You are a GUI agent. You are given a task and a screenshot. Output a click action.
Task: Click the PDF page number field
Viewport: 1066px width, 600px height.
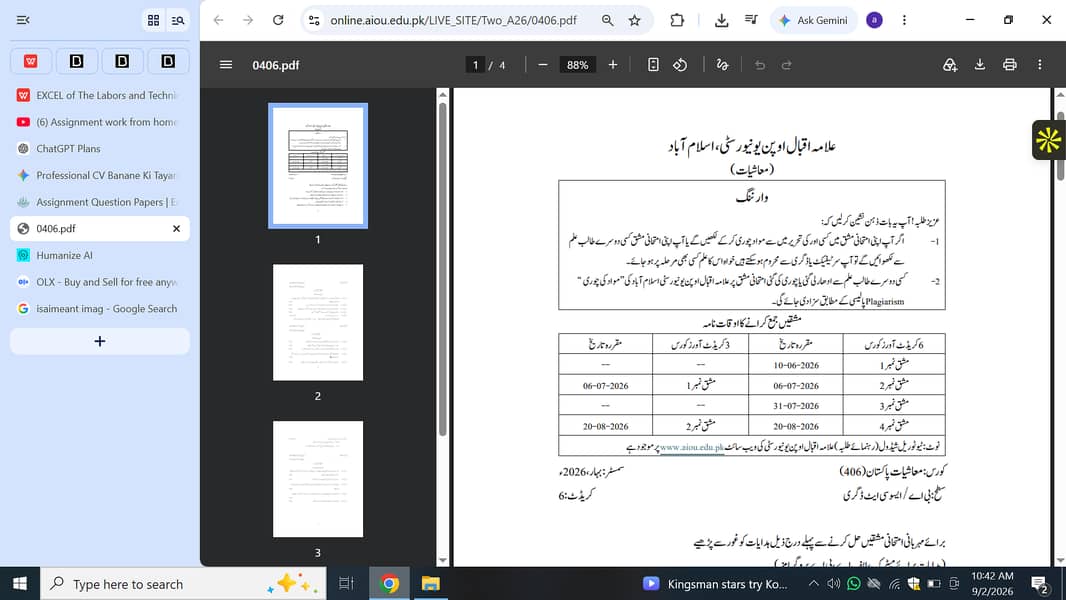click(475, 65)
